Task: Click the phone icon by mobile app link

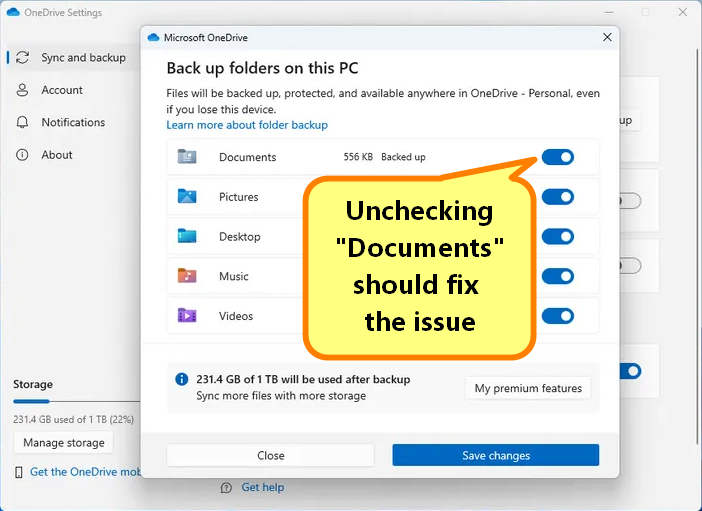Action: pyautogui.click(x=19, y=472)
